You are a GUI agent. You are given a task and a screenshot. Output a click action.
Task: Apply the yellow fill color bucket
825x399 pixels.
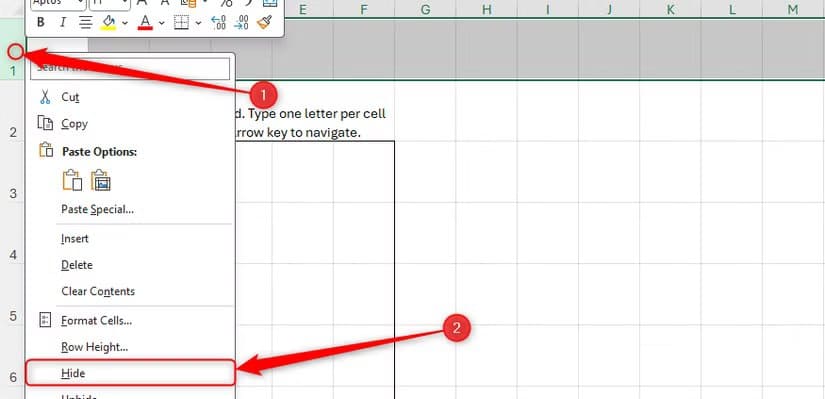[x=108, y=22]
